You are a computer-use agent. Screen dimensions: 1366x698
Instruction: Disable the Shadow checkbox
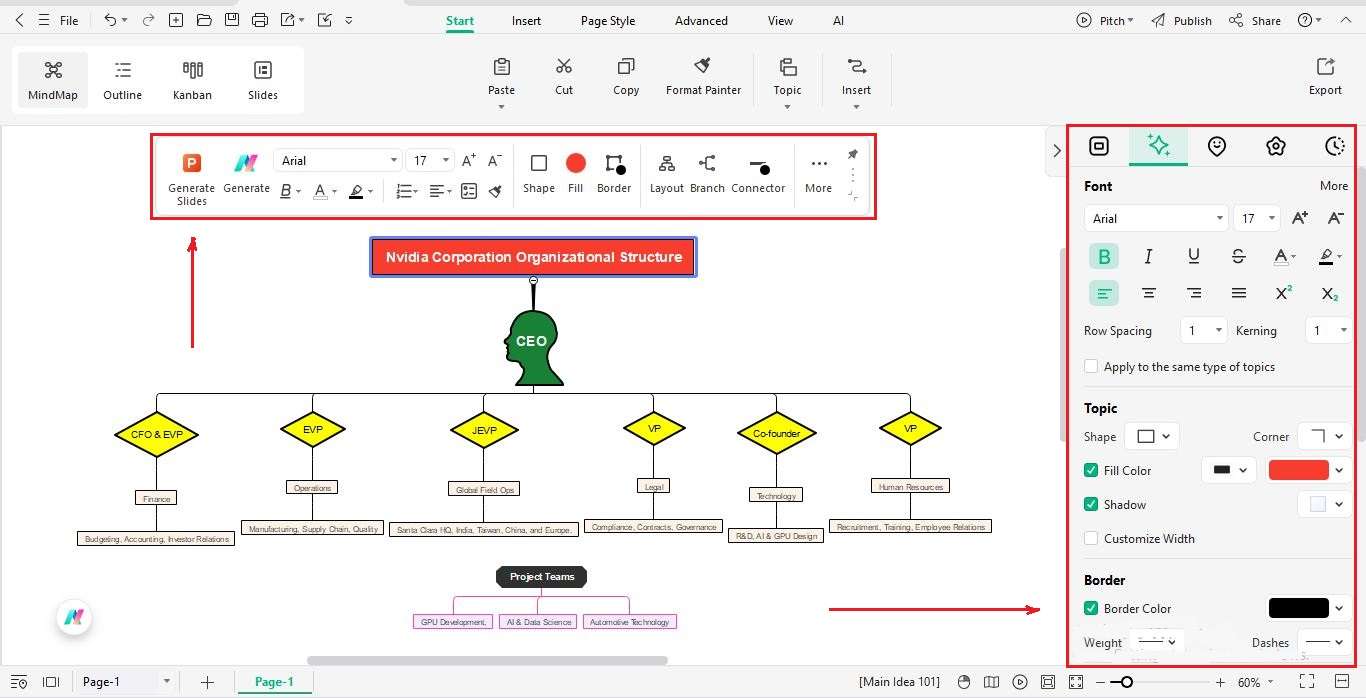[x=1091, y=504]
